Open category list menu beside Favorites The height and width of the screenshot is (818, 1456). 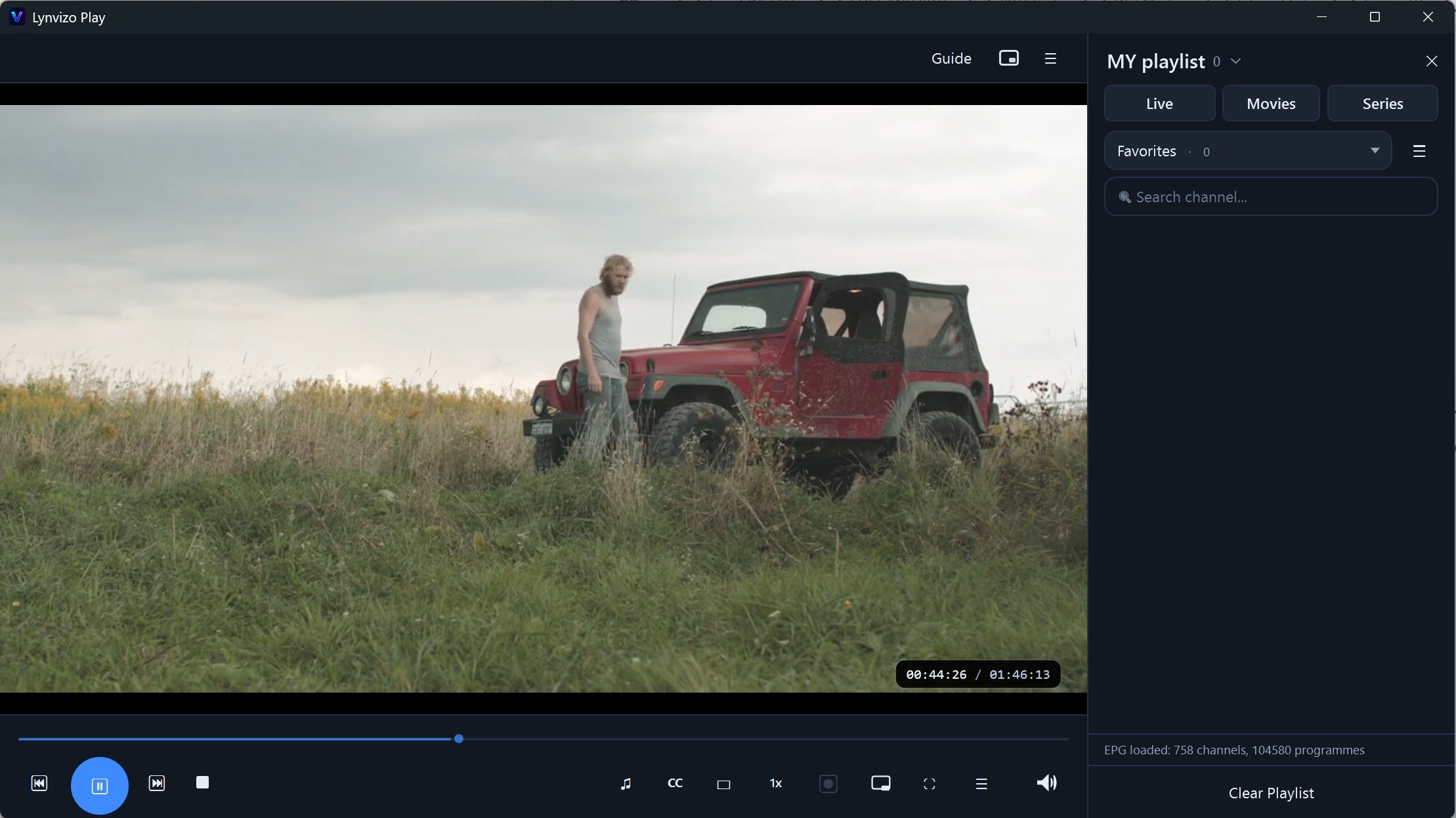(1419, 151)
